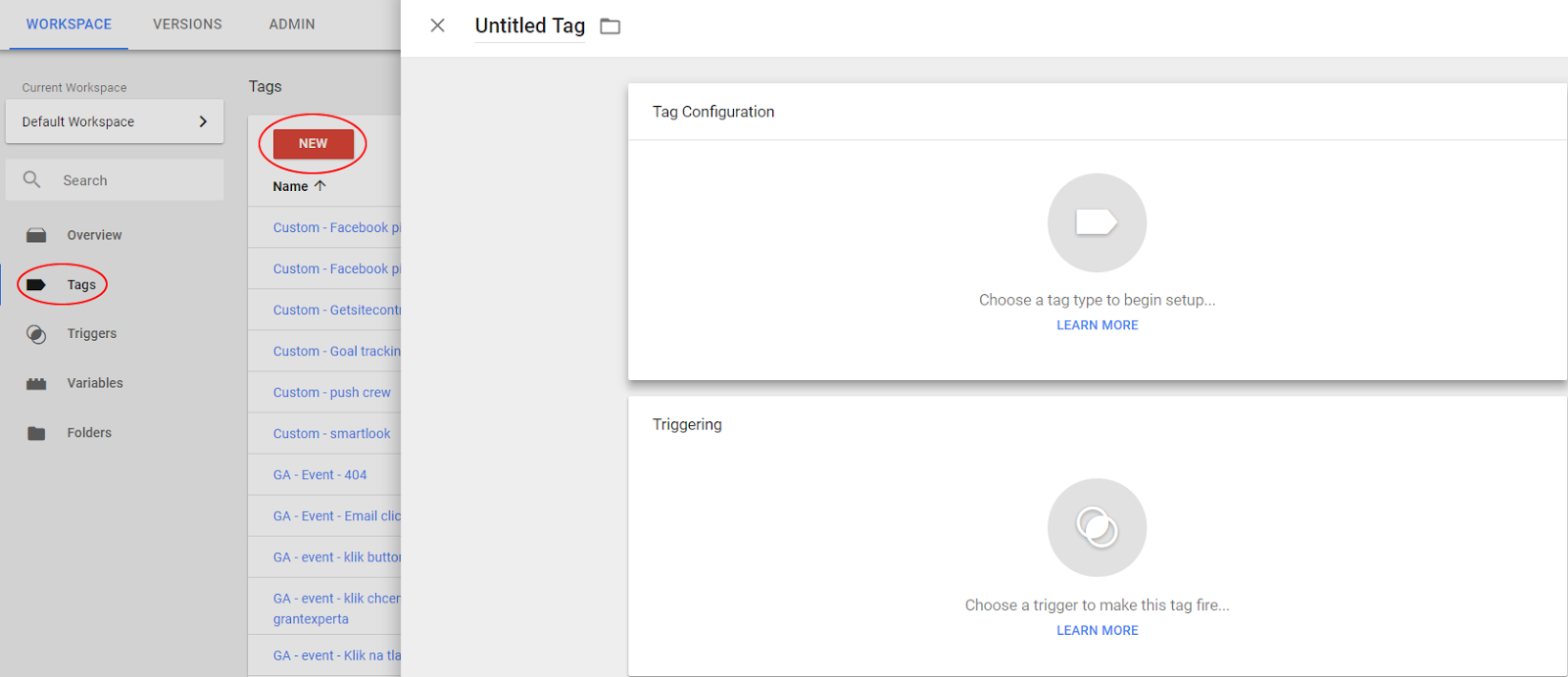Open the GA - Event - 404 tag
1568x677 pixels.
pos(319,475)
